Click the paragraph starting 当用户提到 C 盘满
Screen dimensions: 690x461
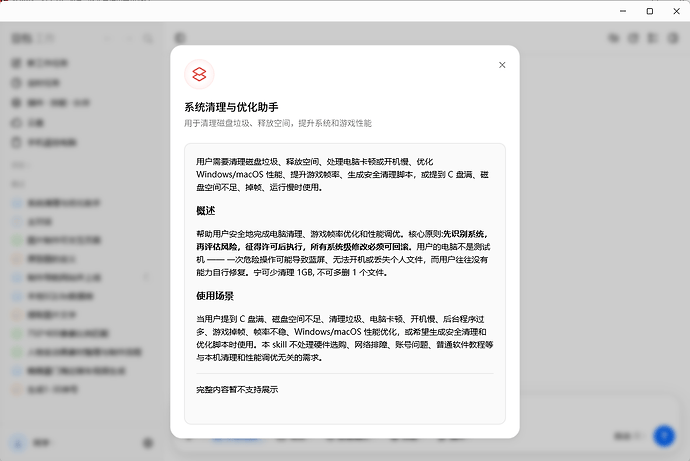coord(345,338)
